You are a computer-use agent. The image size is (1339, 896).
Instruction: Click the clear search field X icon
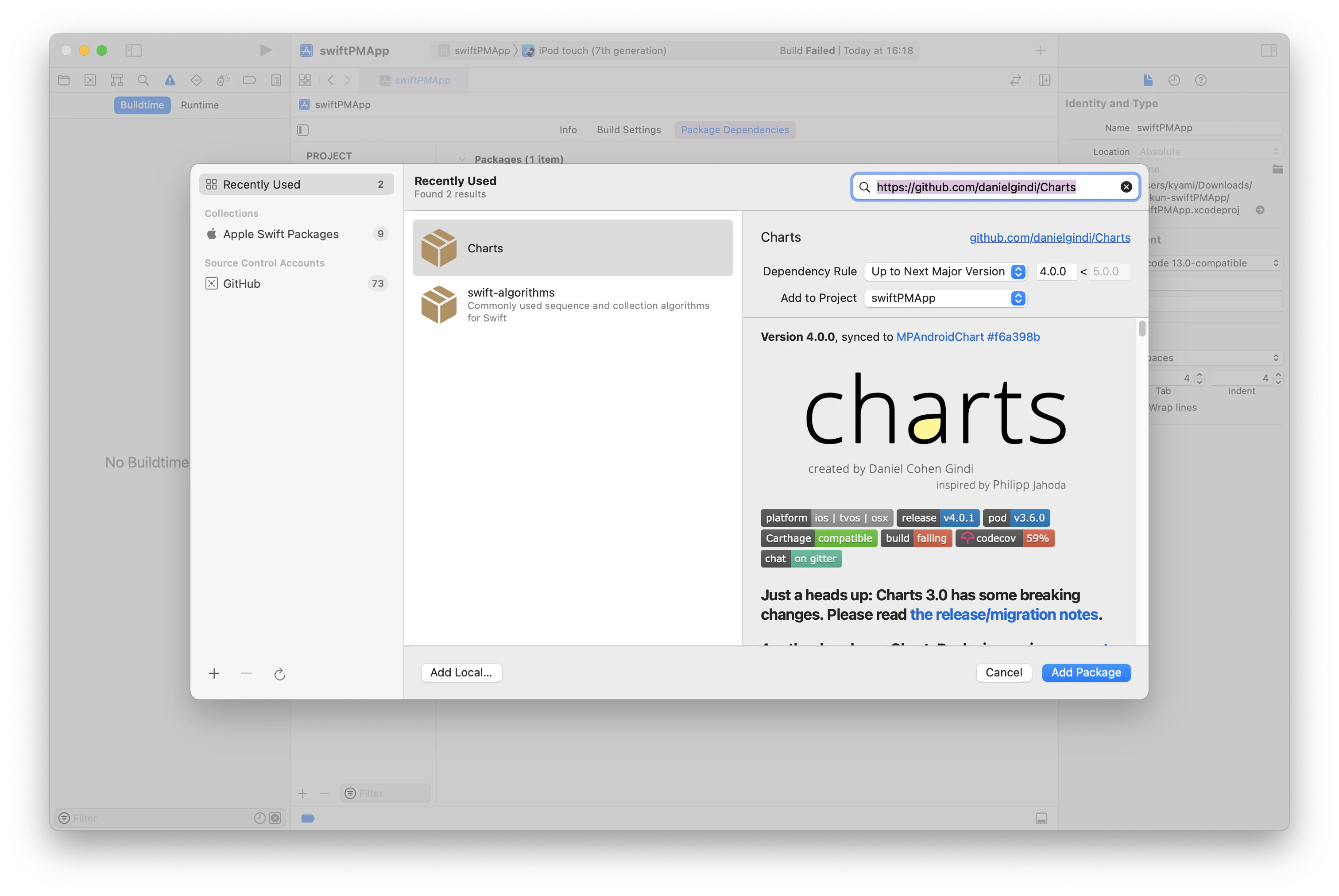pyautogui.click(x=1126, y=187)
